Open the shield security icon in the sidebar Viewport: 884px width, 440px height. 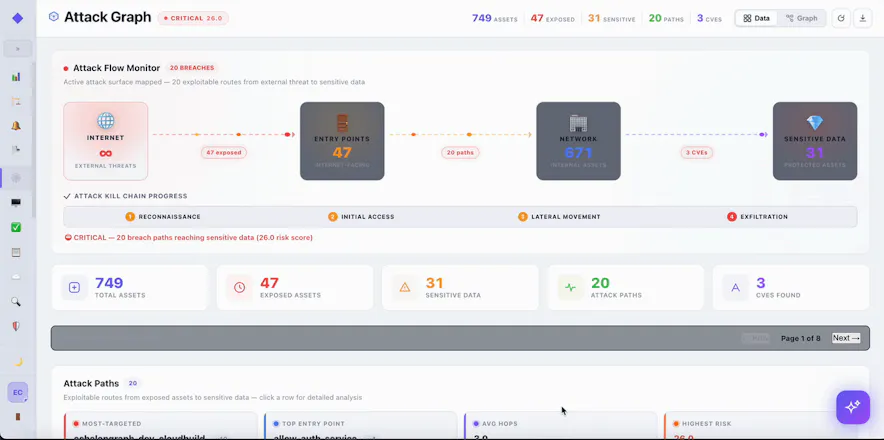coord(16,327)
